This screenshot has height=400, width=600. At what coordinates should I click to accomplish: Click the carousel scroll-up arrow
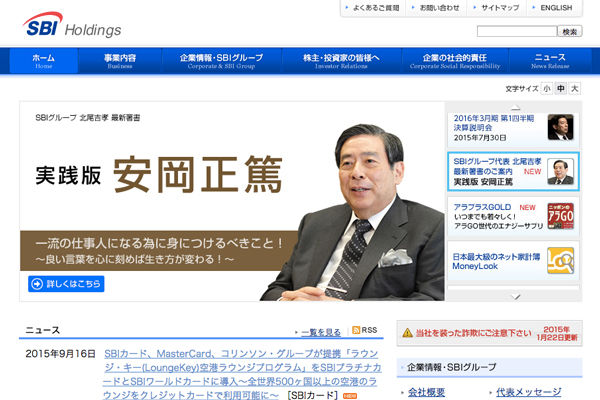pyautogui.click(x=515, y=108)
